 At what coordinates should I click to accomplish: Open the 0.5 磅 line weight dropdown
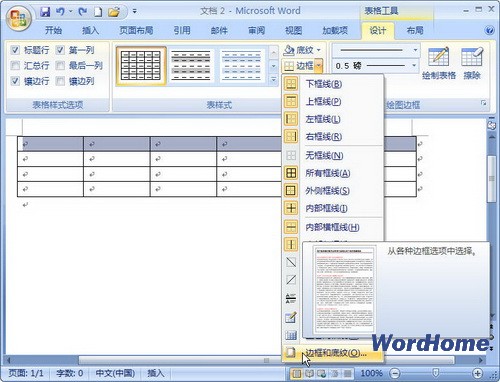point(414,65)
